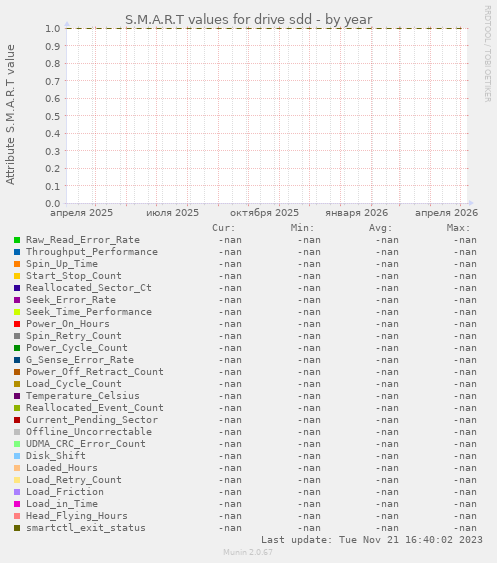Screen dimensions: 497x563
Task: Click the Last update timestamp text
Action: click(372, 540)
